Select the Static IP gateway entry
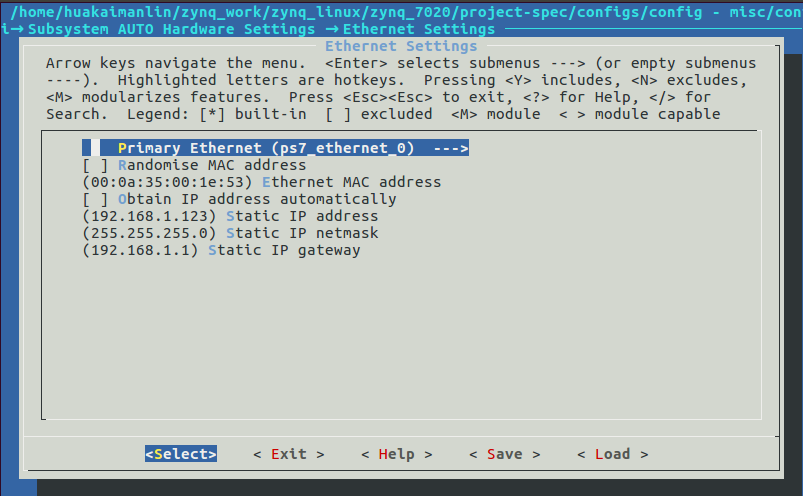The image size is (803, 496). click(221, 250)
